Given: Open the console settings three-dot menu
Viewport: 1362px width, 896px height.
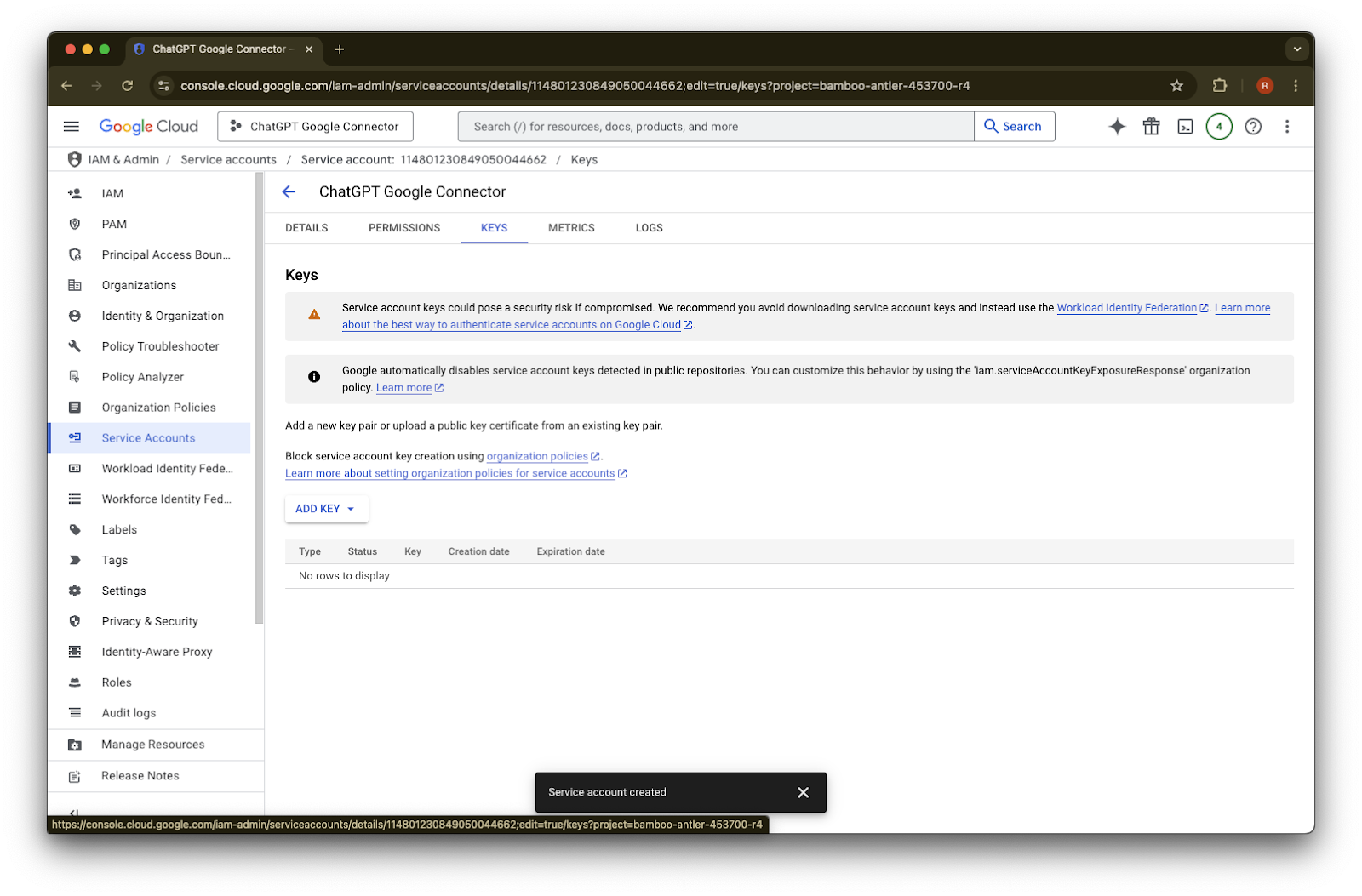Looking at the screenshot, I should point(1287,127).
